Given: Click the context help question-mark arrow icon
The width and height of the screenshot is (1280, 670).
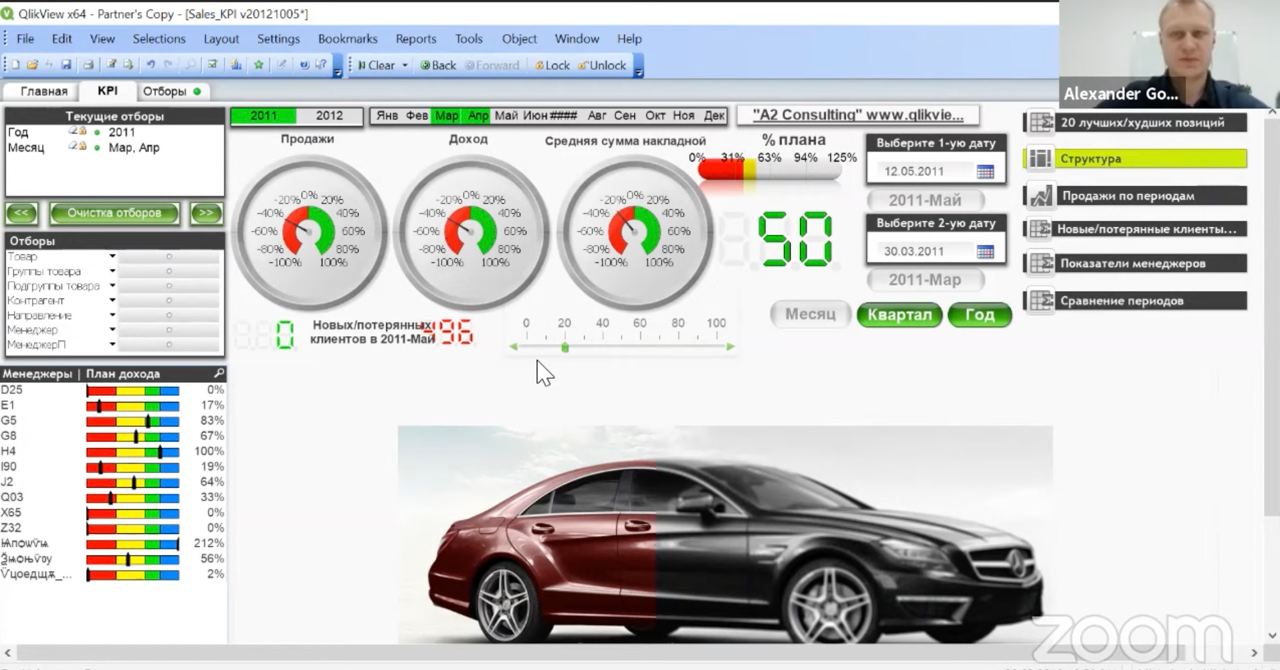Looking at the screenshot, I should tap(321, 65).
